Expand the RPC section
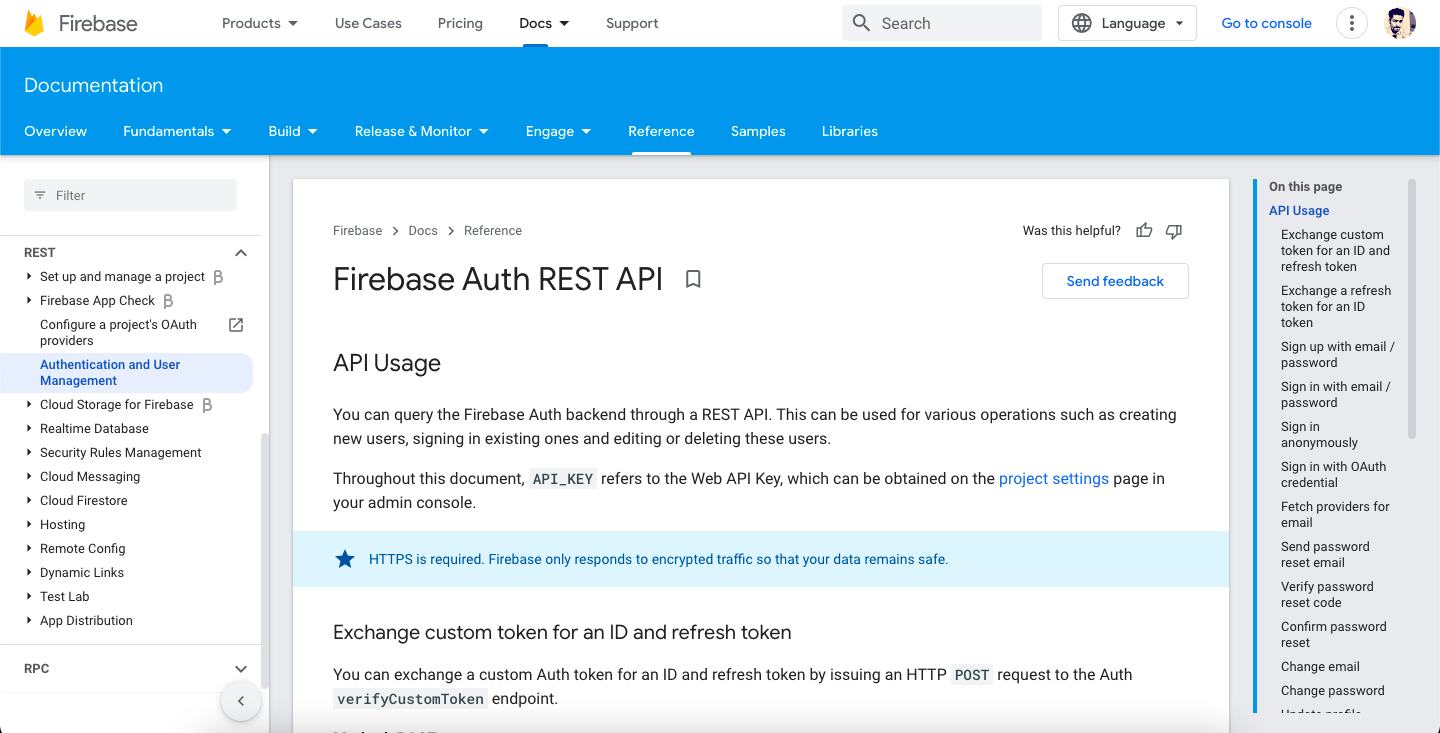1440x733 pixels. point(240,669)
